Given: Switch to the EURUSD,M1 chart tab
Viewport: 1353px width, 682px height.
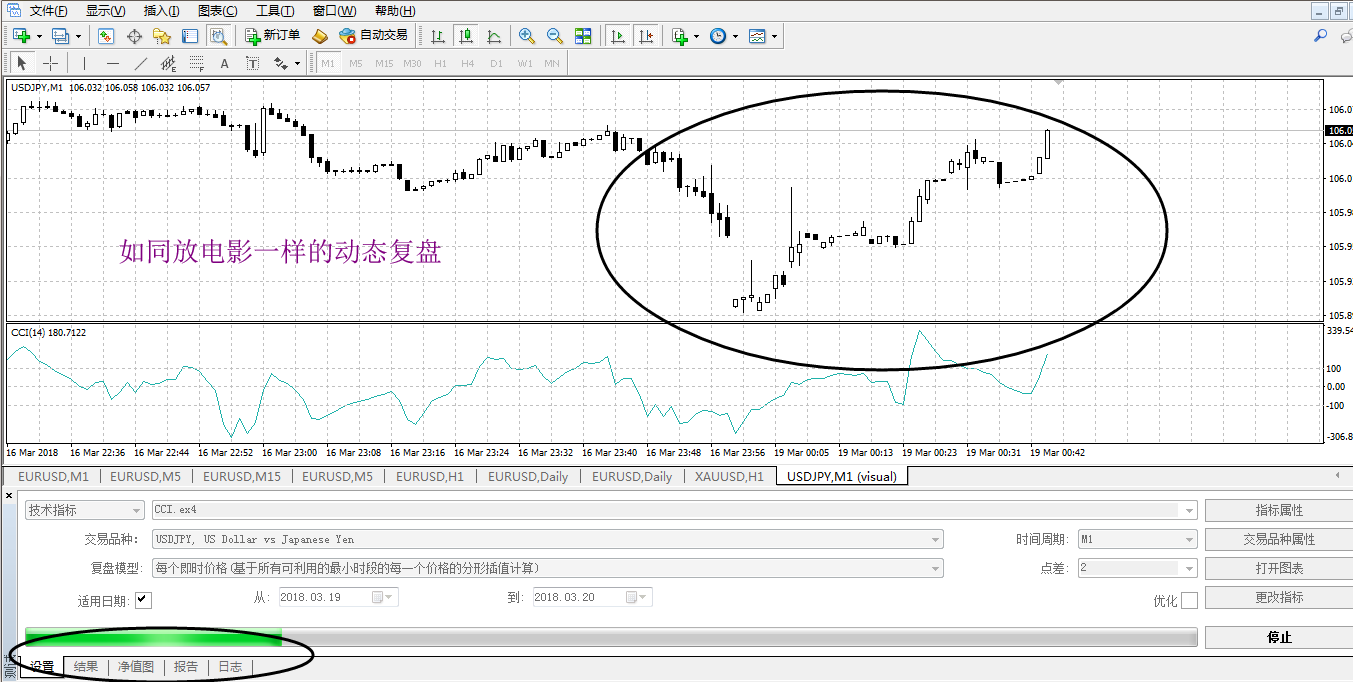Looking at the screenshot, I should pyautogui.click(x=53, y=477).
